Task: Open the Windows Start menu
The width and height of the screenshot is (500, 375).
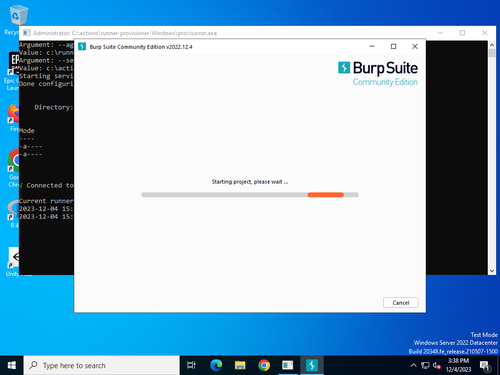Action: (12, 366)
